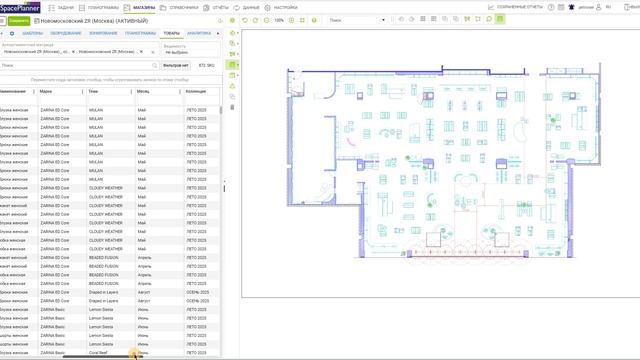Click the horizontal scrollbar under the table
The image size is (640, 360).
(x=102, y=357)
